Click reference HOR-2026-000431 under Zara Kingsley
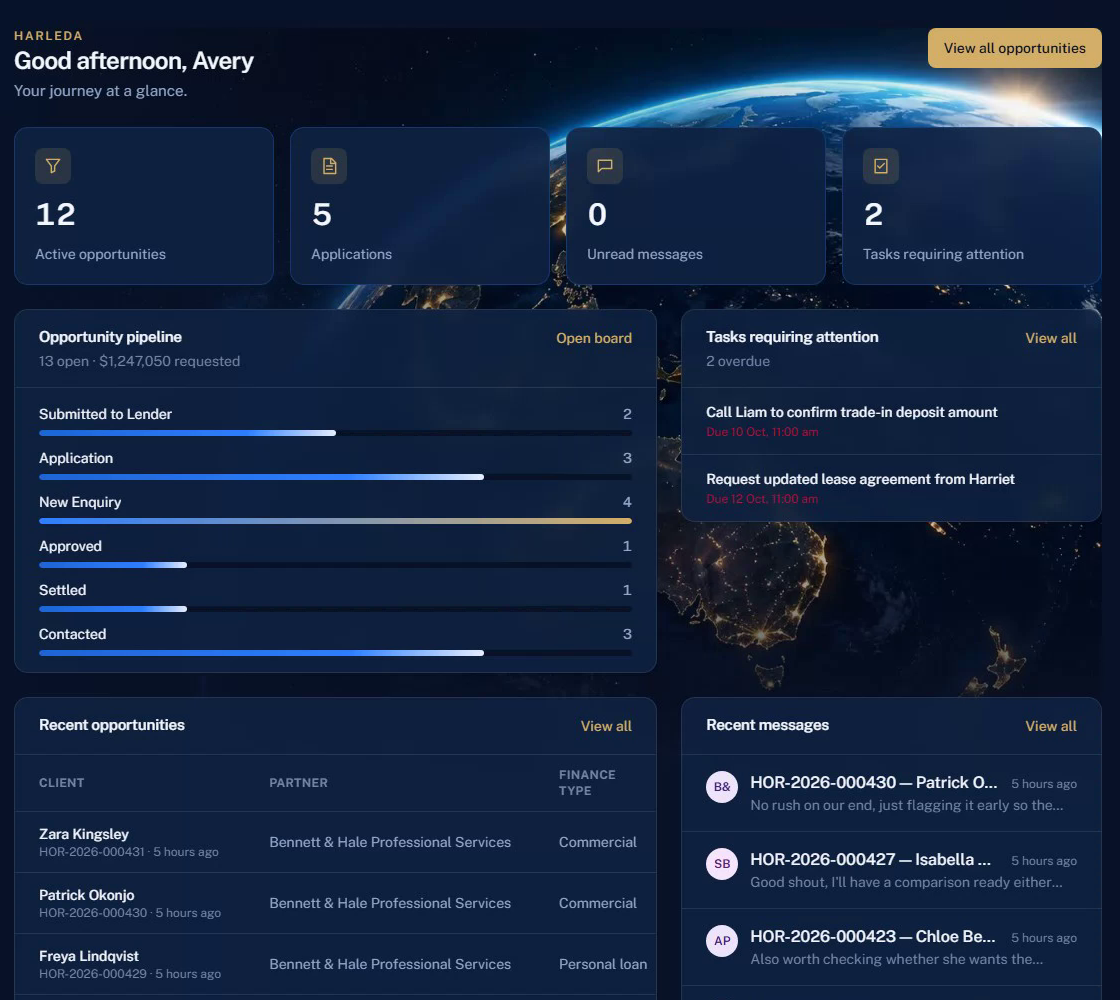This screenshot has width=1120, height=1000. pyautogui.click(x=91, y=852)
